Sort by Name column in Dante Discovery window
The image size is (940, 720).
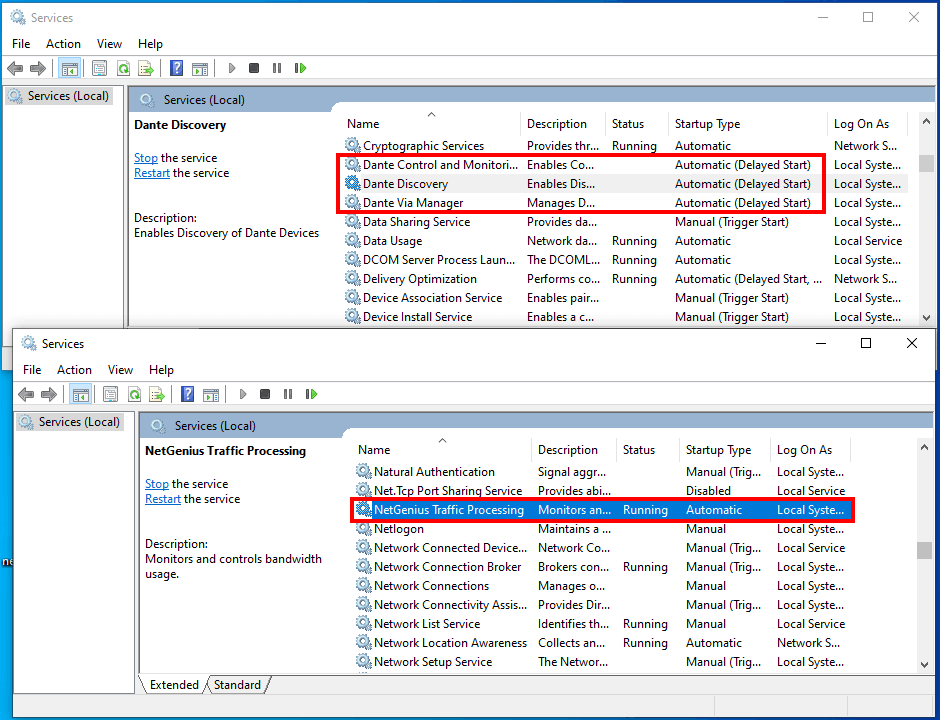[x=431, y=124]
